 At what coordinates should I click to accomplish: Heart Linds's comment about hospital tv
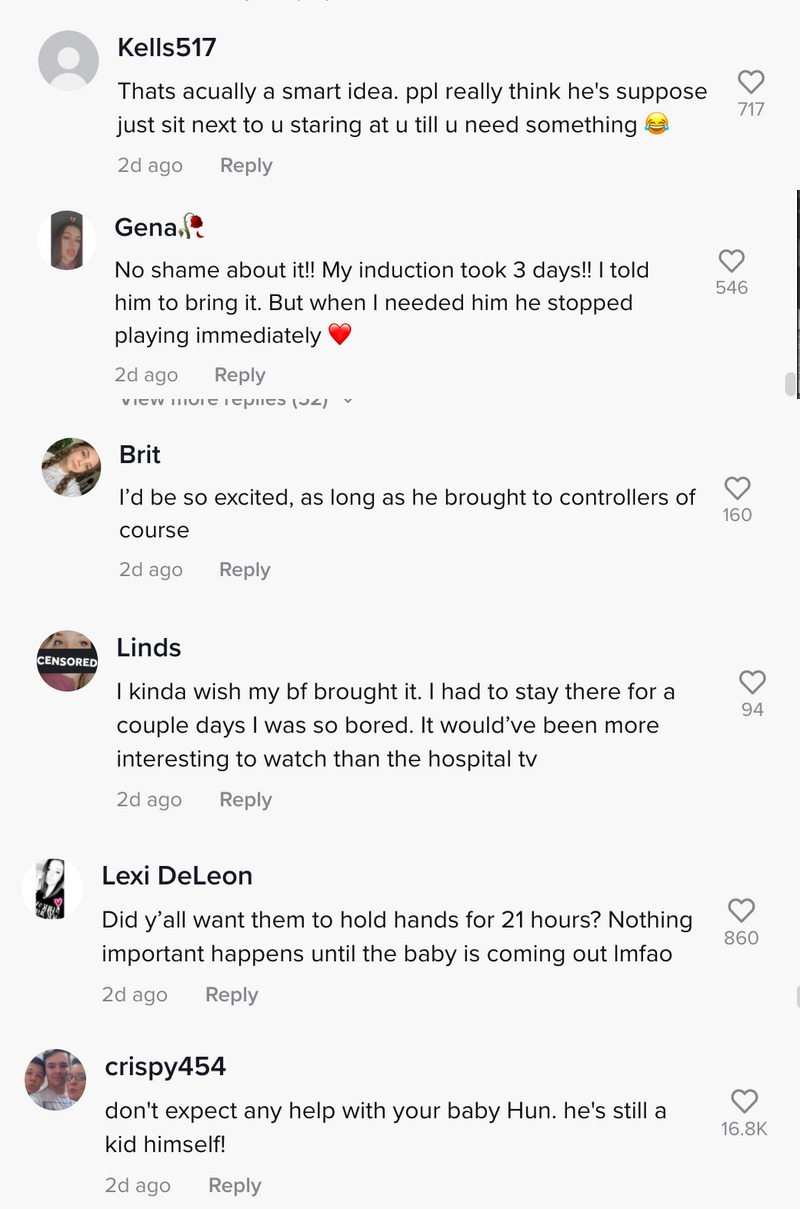tap(752, 682)
